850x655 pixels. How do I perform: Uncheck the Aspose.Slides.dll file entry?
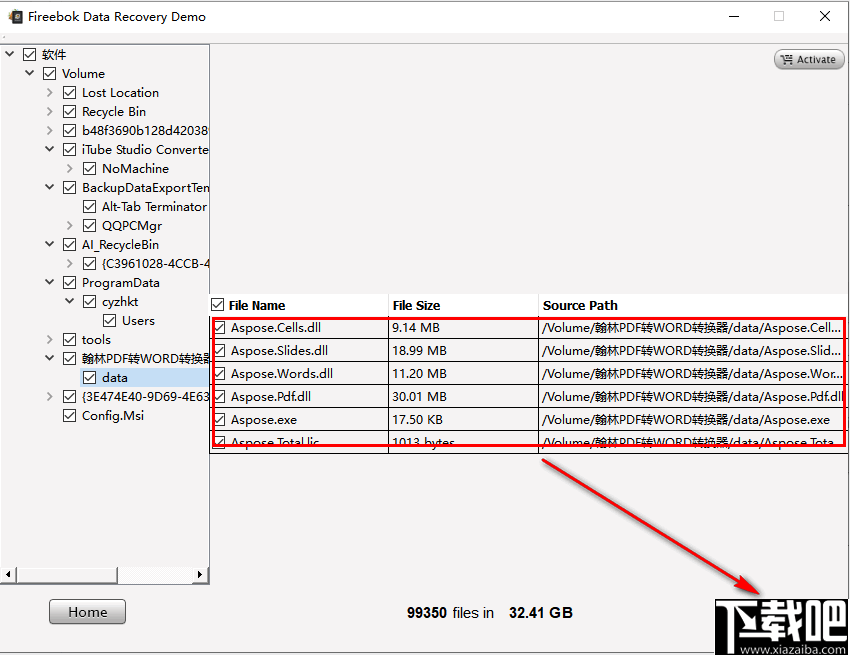[x=221, y=350]
